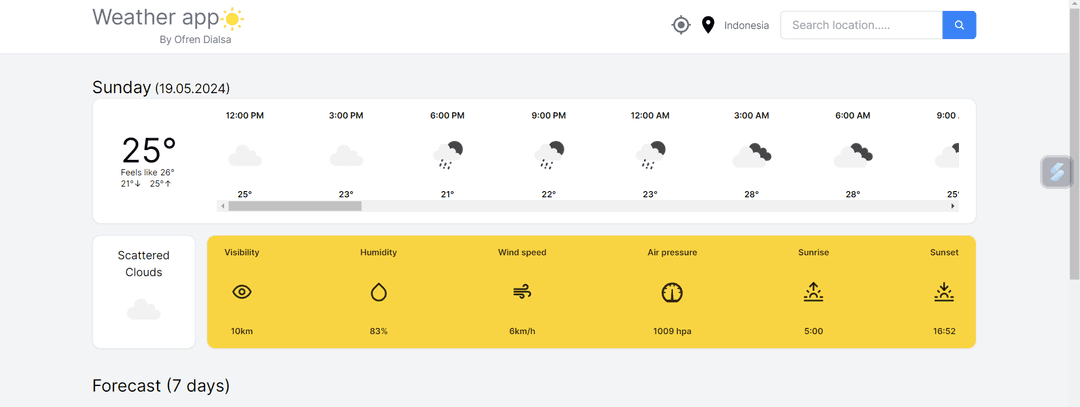Click the map pin location icon
1080x407 pixels.
point(707,25)
